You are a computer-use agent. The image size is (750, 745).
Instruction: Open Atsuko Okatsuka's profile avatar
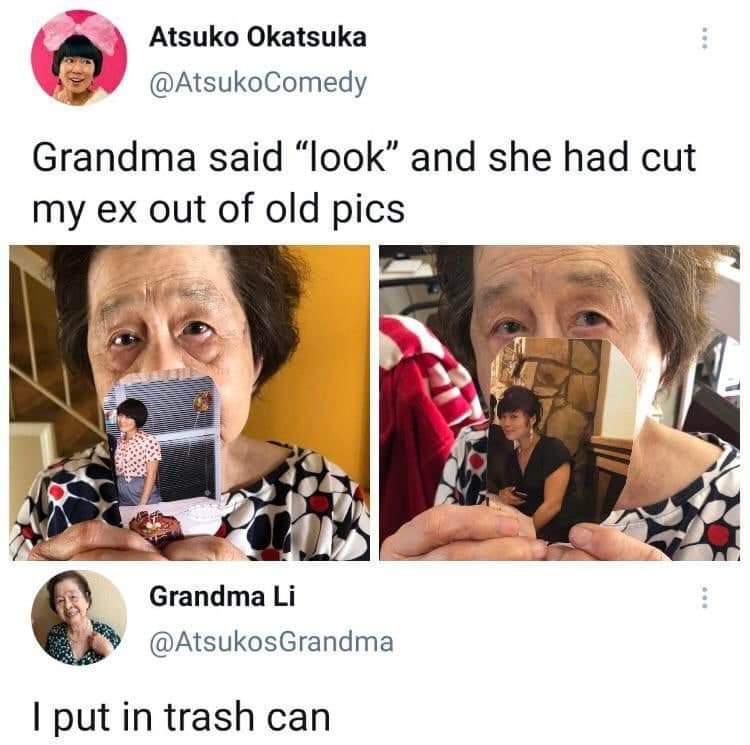click(x=79, y=58)
